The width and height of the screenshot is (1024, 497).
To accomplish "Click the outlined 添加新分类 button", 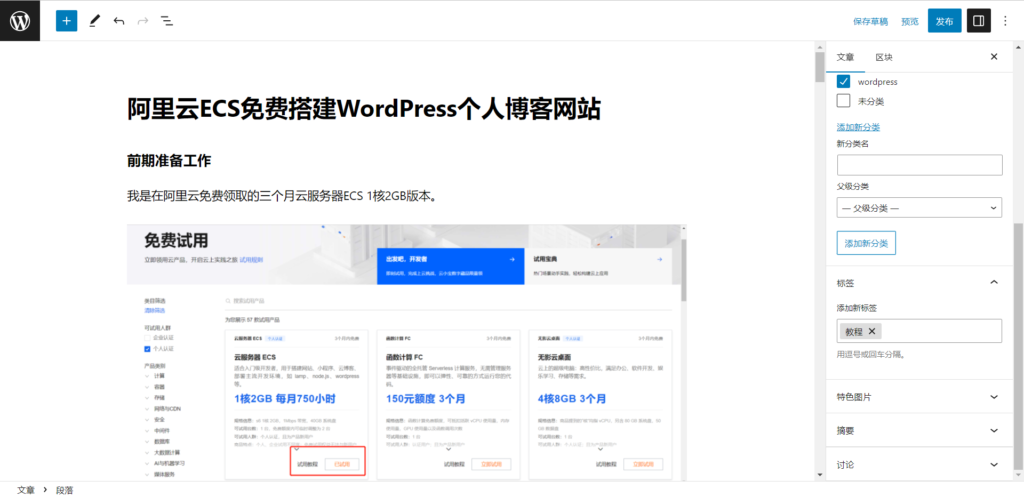I will pos(866,243).
